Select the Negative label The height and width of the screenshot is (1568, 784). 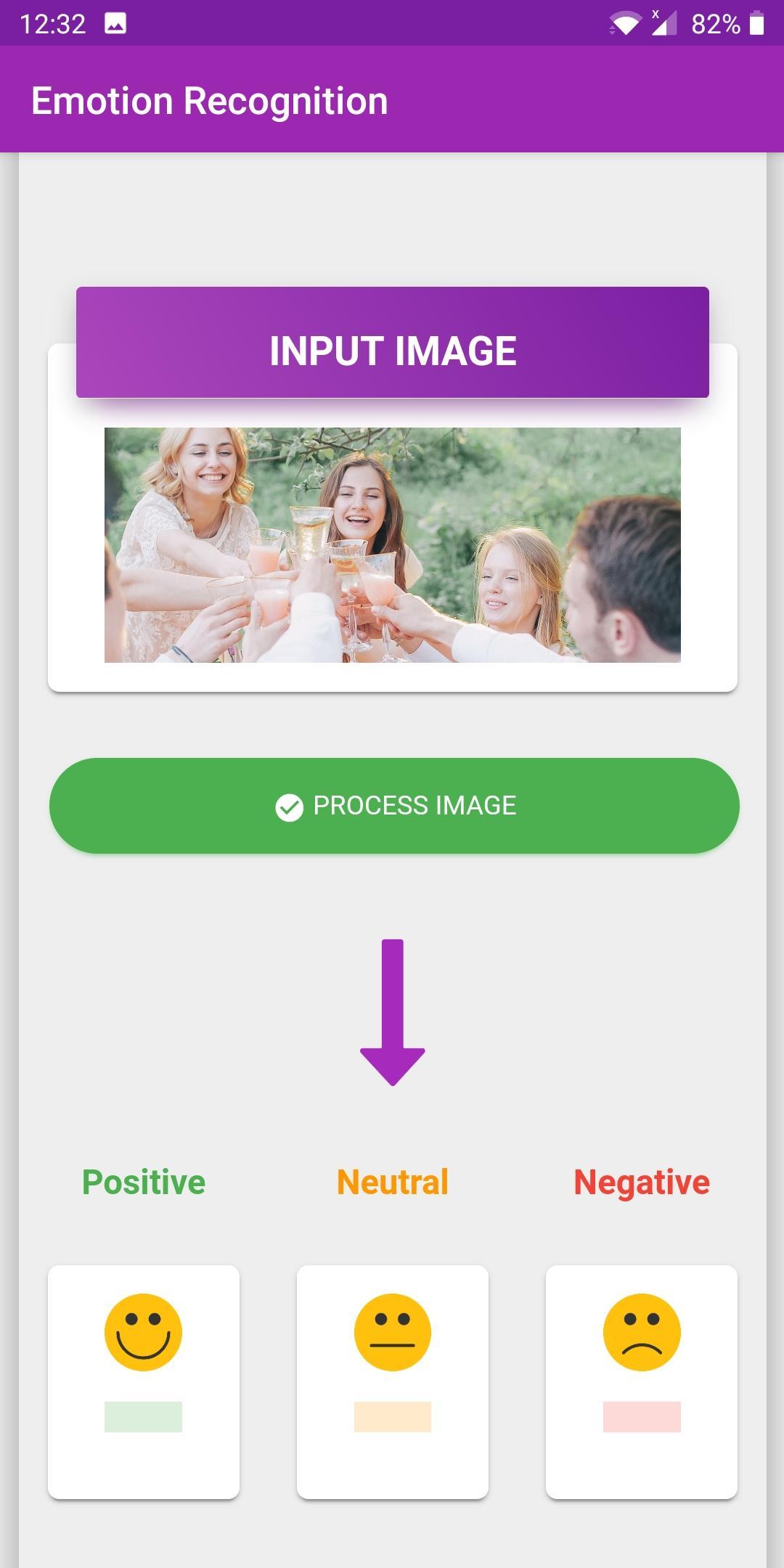642,1183
